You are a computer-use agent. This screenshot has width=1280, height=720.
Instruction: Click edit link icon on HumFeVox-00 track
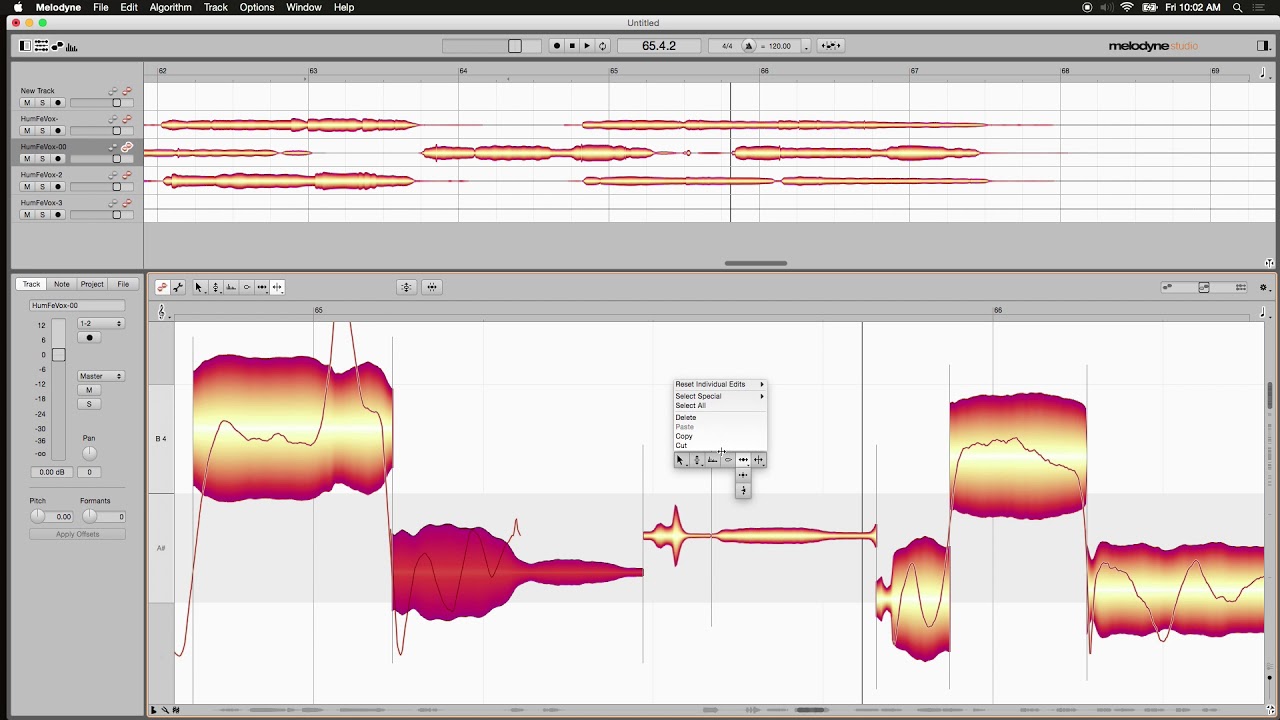127,147
